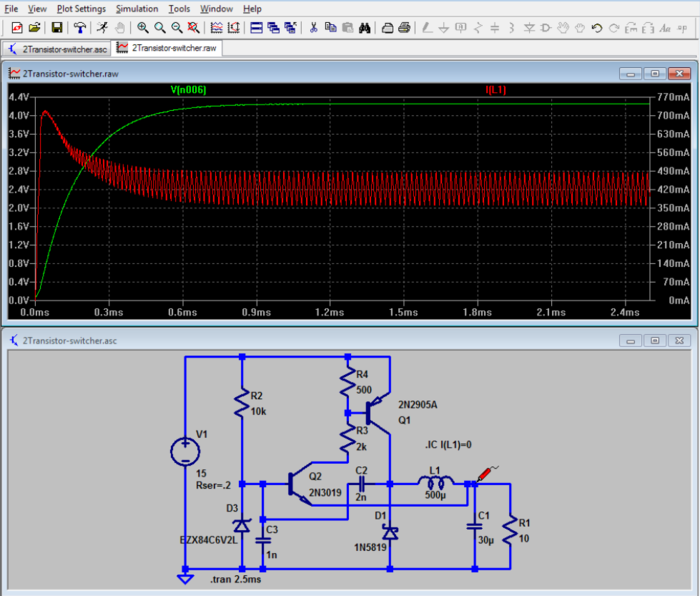Open a file with the folder icon
The height and width of the screenshot is (596, 700).
coord(35,28)
